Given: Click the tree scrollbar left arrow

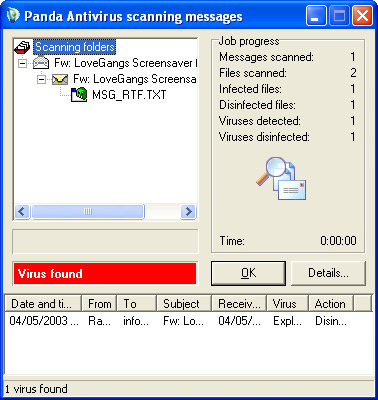Looking at the screenshot, I should (22, 211).
